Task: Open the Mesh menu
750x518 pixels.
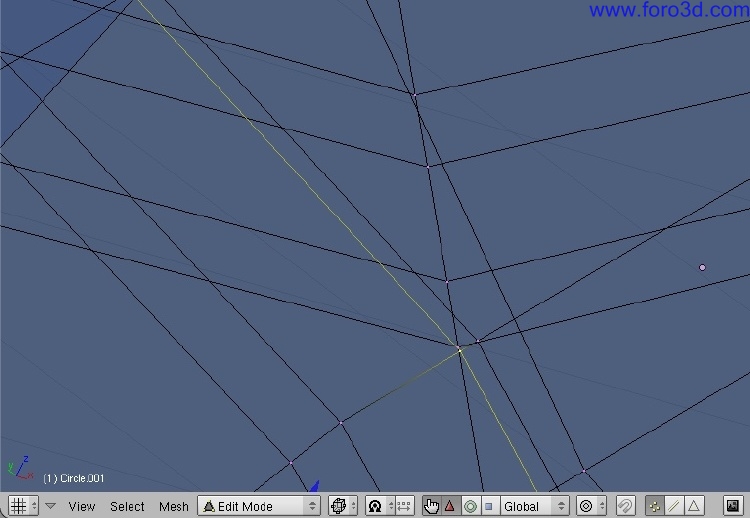Action: point(174,506)
